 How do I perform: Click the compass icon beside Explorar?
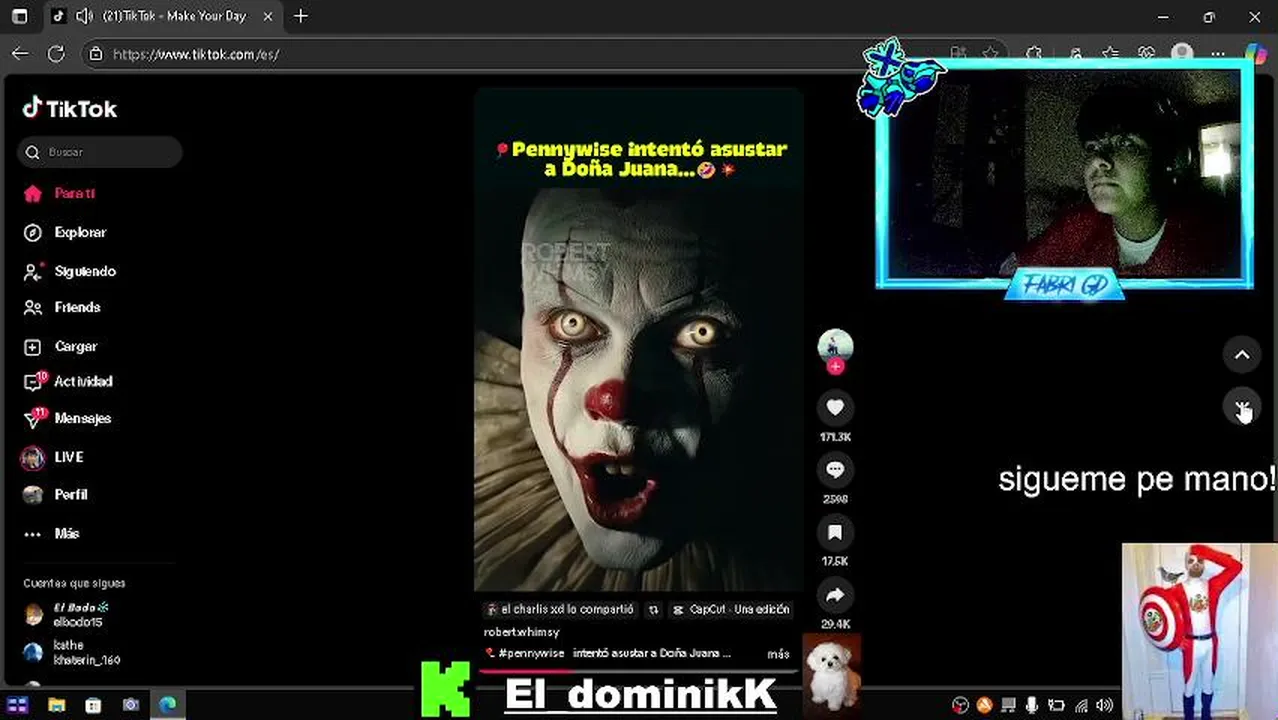(x=33, y=232)
